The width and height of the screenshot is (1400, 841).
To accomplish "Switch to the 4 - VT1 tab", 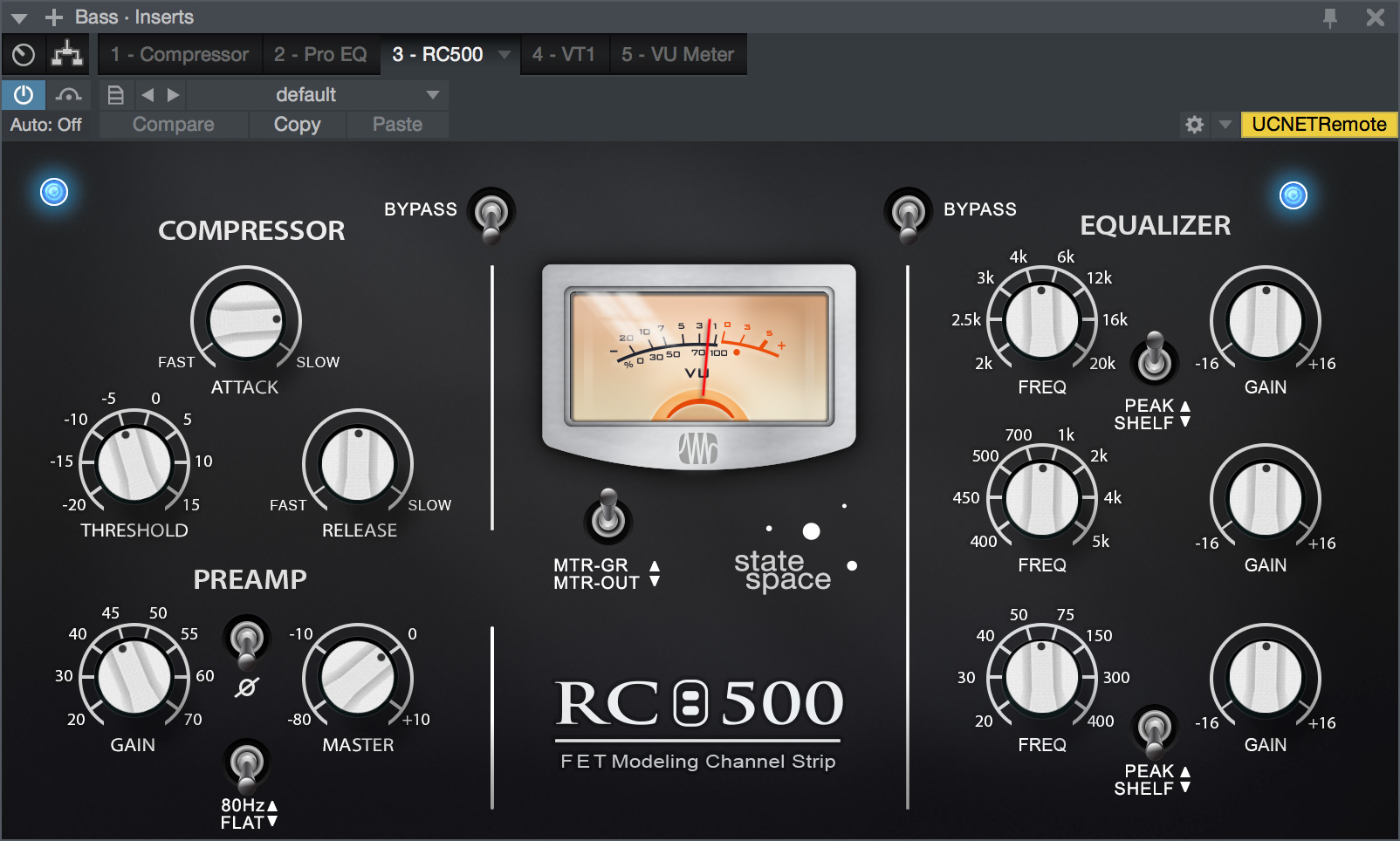I will coord(564,54).
